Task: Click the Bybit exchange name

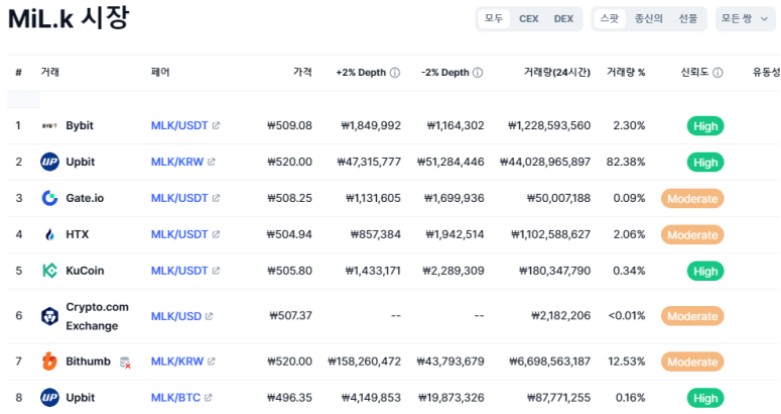Action: click(x=80, y=126)
